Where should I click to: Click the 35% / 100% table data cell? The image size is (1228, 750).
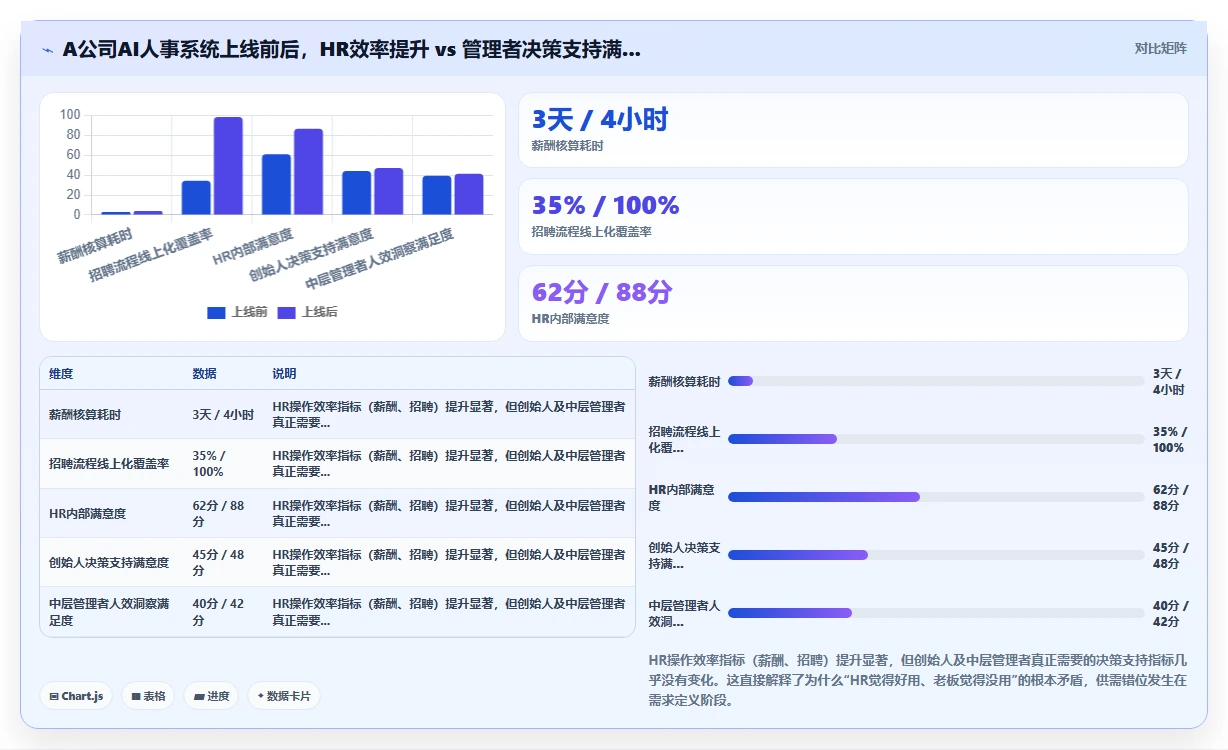point(223,464)
